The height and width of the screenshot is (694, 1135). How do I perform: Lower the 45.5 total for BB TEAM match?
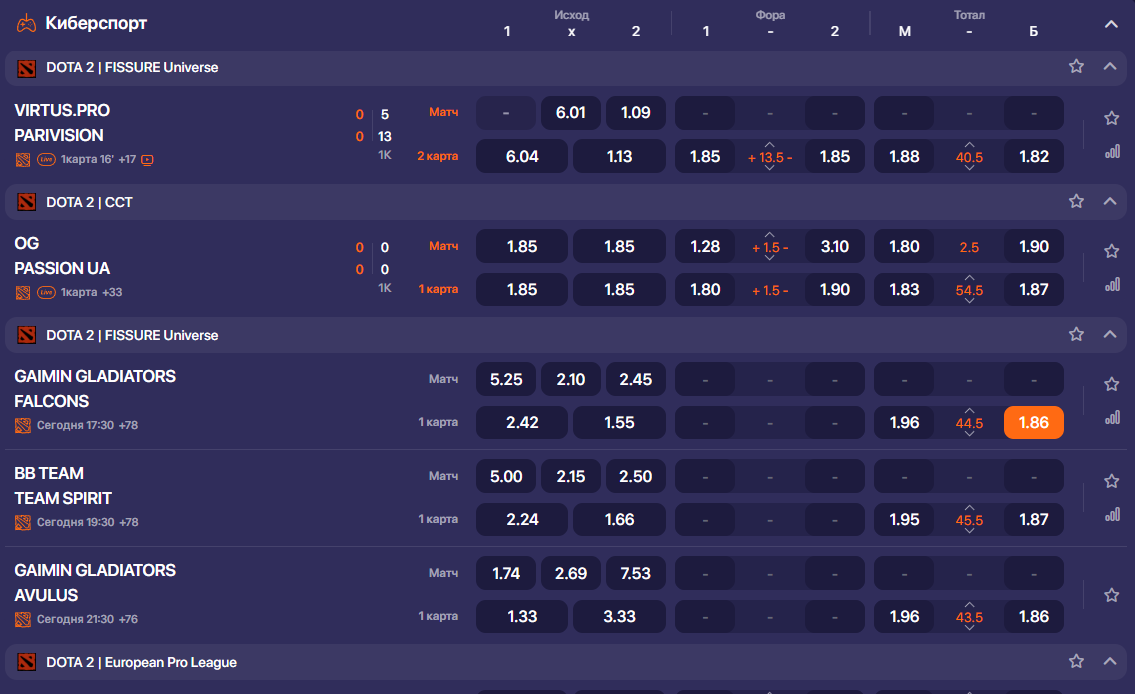[969, 531]
